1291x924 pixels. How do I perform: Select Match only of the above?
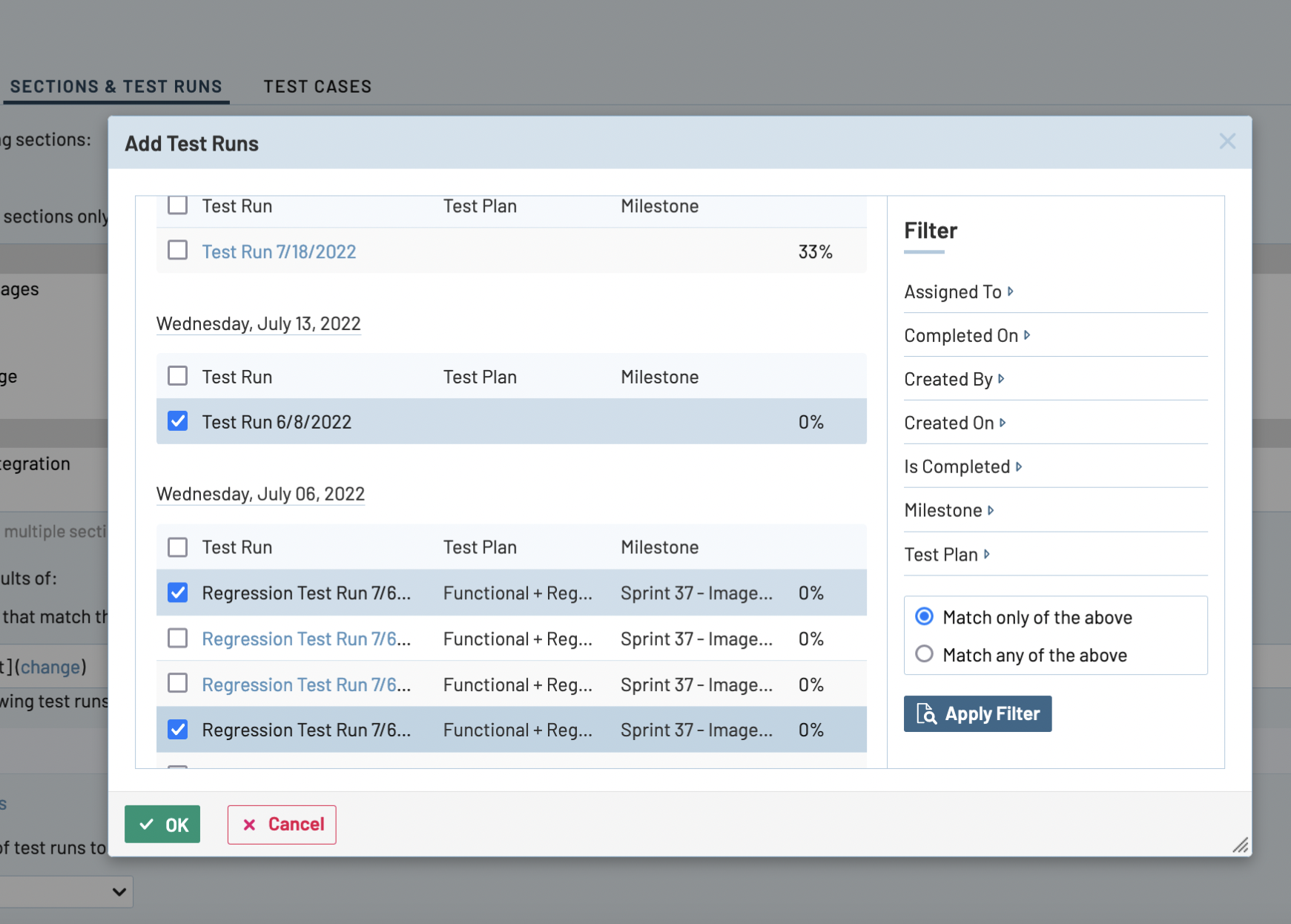924,616
